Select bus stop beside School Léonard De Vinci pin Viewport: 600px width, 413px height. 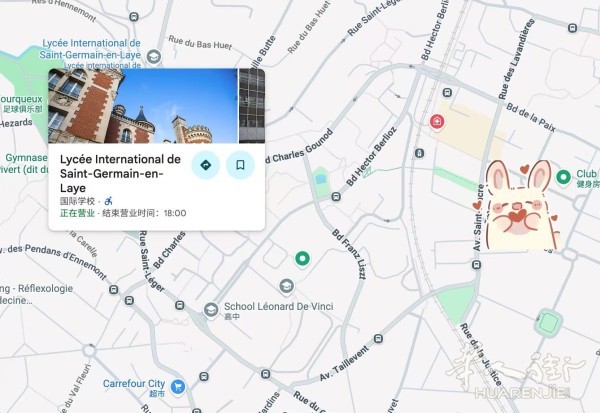tap(179, 305)
